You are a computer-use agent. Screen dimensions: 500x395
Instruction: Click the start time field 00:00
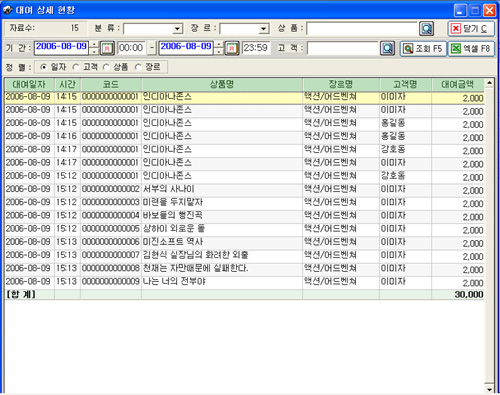coord(131,48)
